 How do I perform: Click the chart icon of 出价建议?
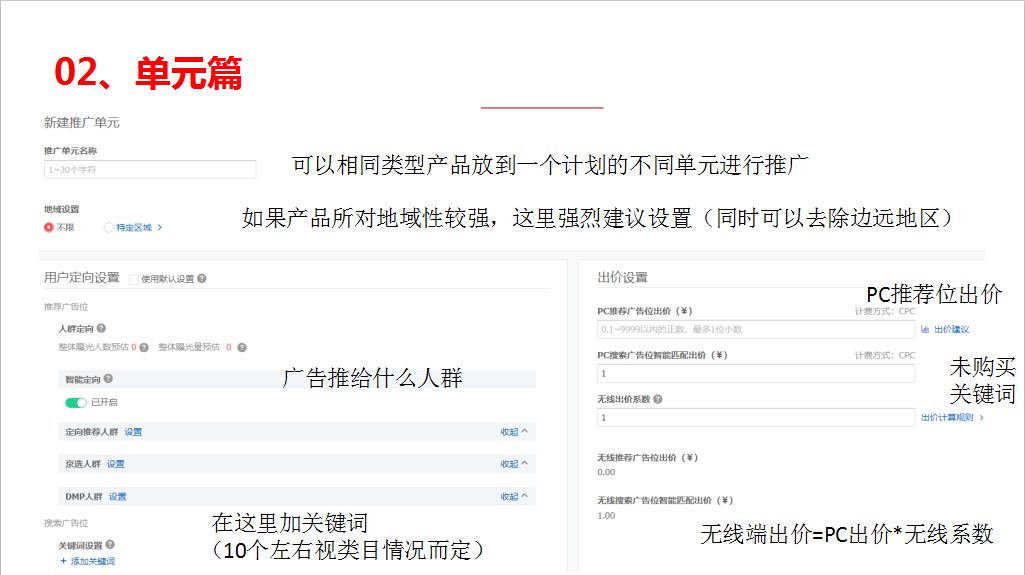pos(925,329)
